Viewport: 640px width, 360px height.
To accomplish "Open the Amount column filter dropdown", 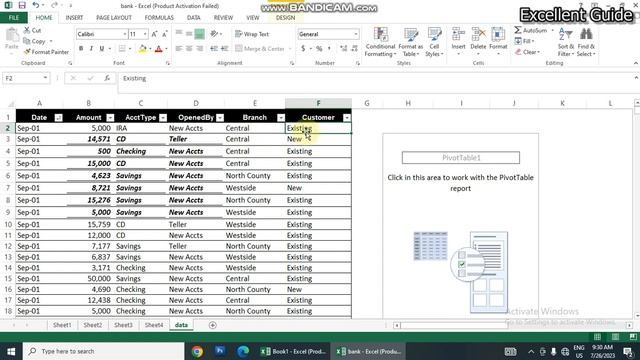I will pos(110,118).
